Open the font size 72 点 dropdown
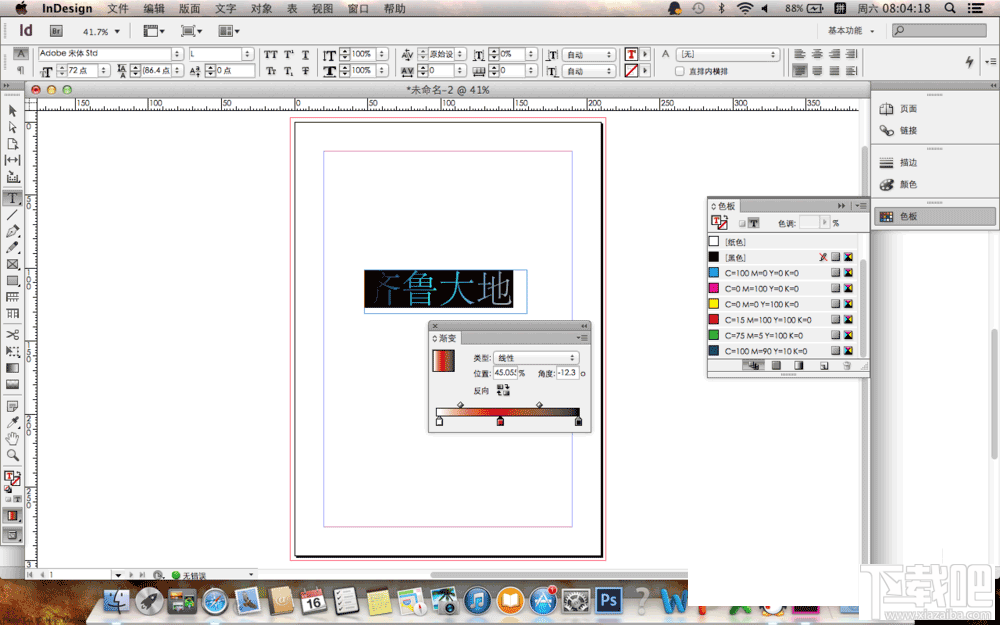 [x=104, y=71]
